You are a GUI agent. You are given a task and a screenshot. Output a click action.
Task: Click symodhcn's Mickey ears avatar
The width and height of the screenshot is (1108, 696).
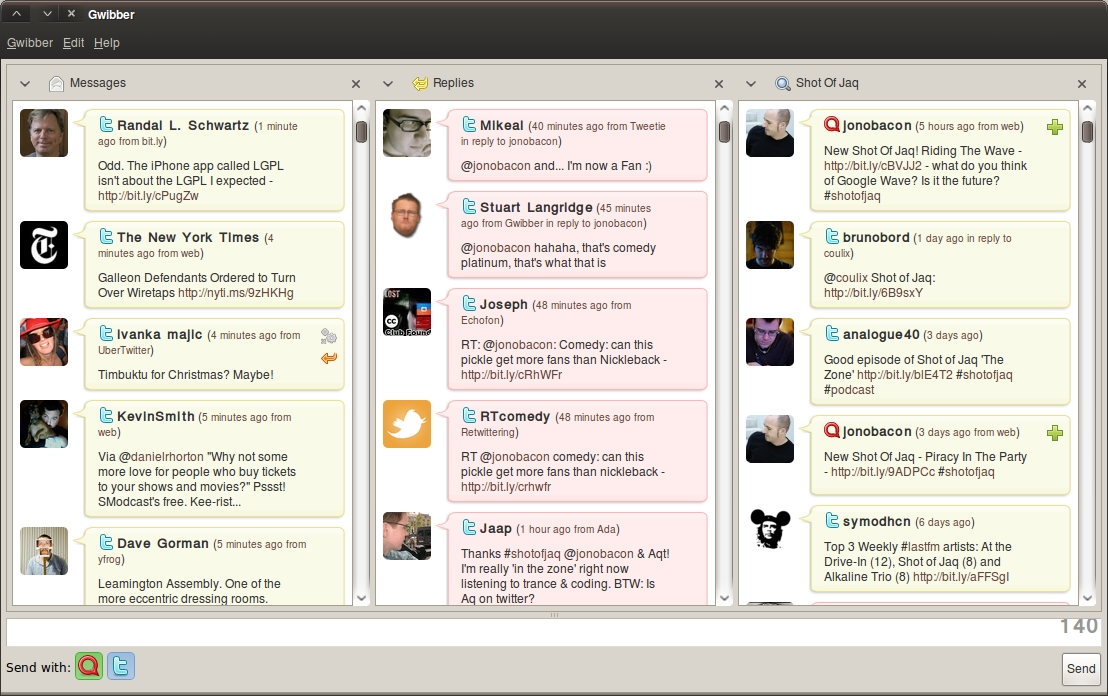click(770, 529)
